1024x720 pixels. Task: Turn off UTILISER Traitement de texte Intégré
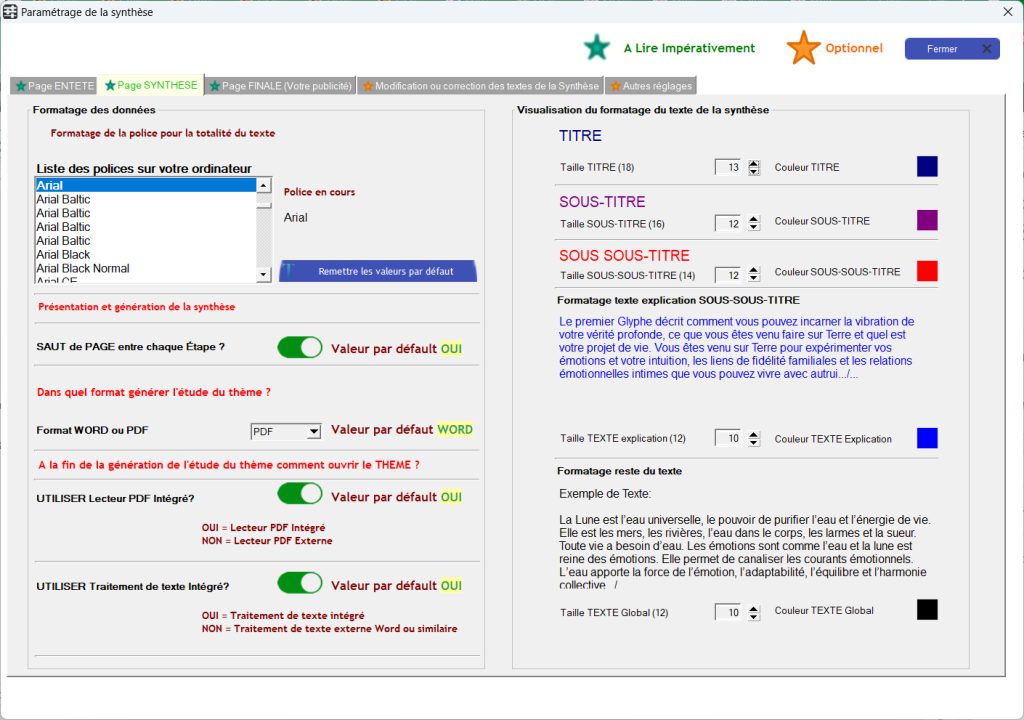click(300, 583)
